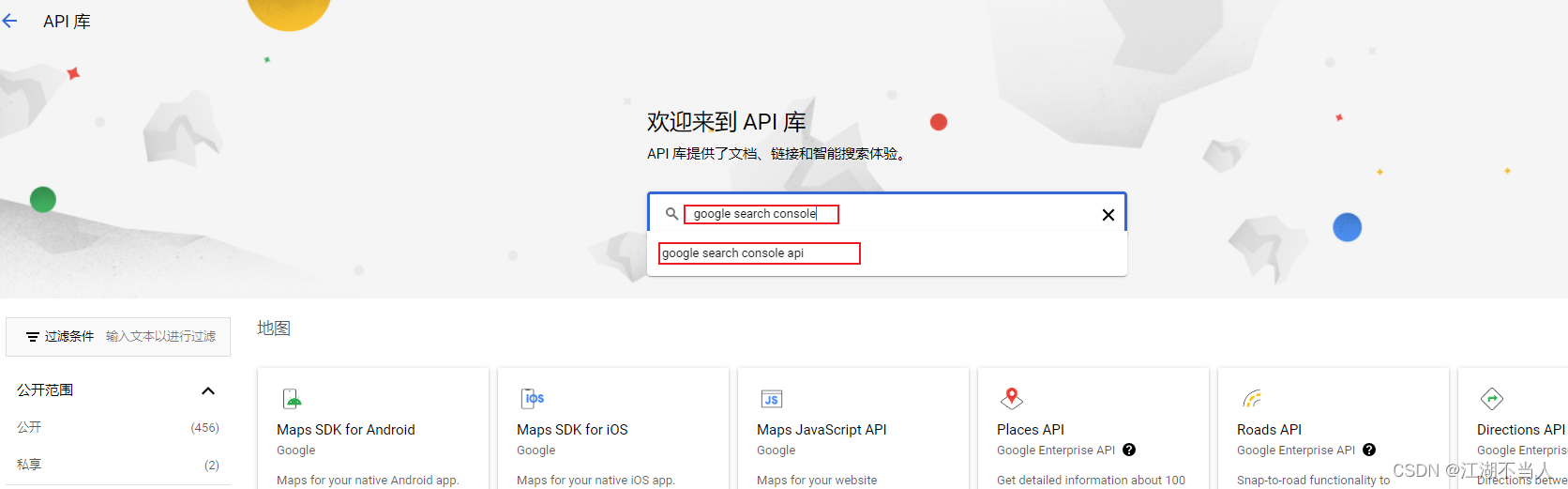1568x489 pixels.
Task: Click the 公开 count (456)
Action: (x=204, y=428)
